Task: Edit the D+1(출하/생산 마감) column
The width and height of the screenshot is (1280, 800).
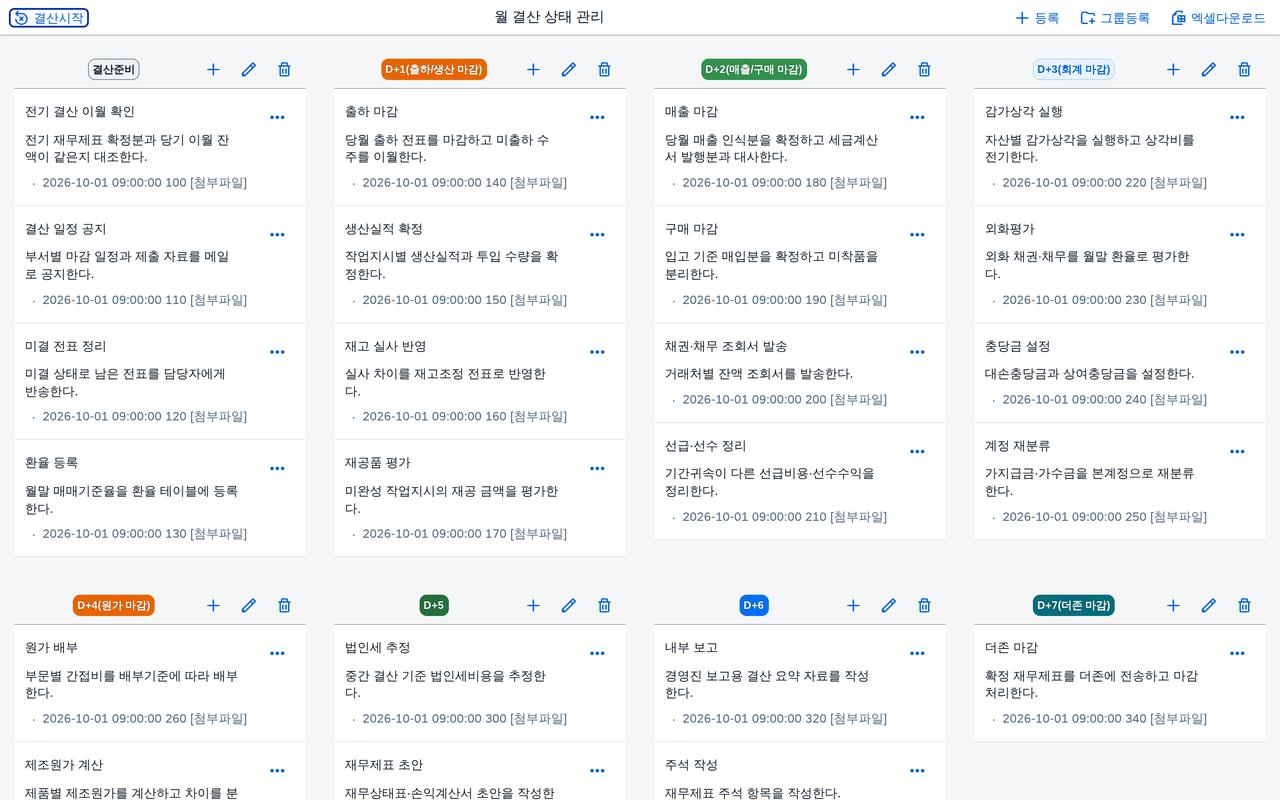Action: (x=569, y=69)
